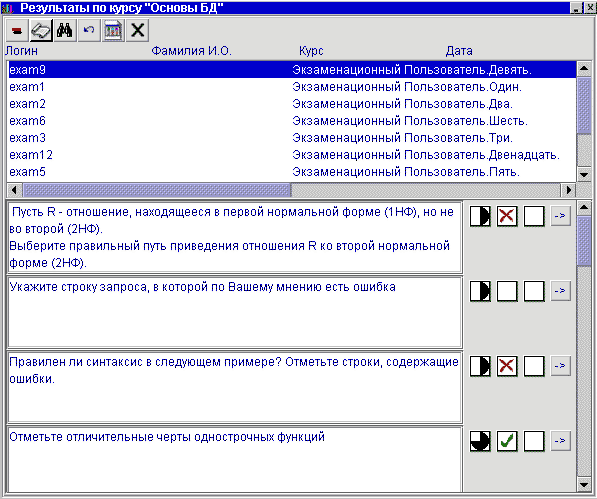The height and width of the screenshot is (499, 597).
Task: Click the black X toolbar icon
Action: [x=137, y=30]
